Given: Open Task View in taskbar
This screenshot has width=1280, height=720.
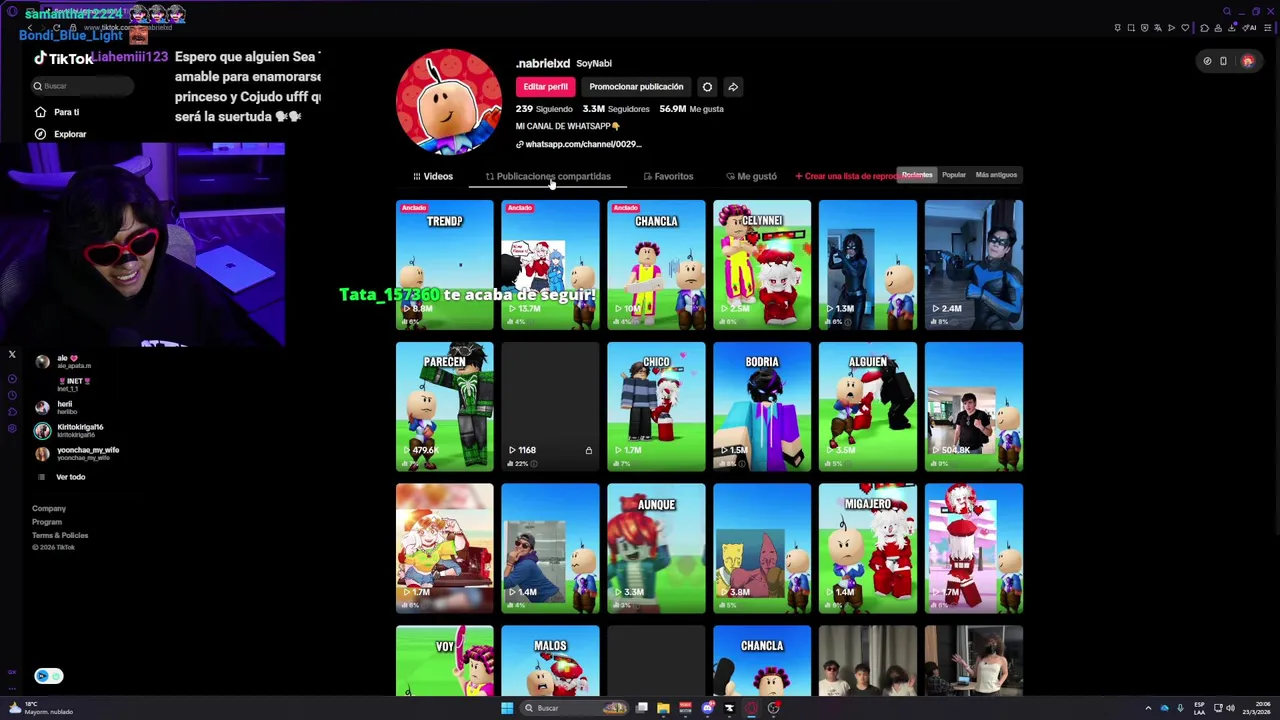Looking at the screenshot, I should click(x=641, y=708).
